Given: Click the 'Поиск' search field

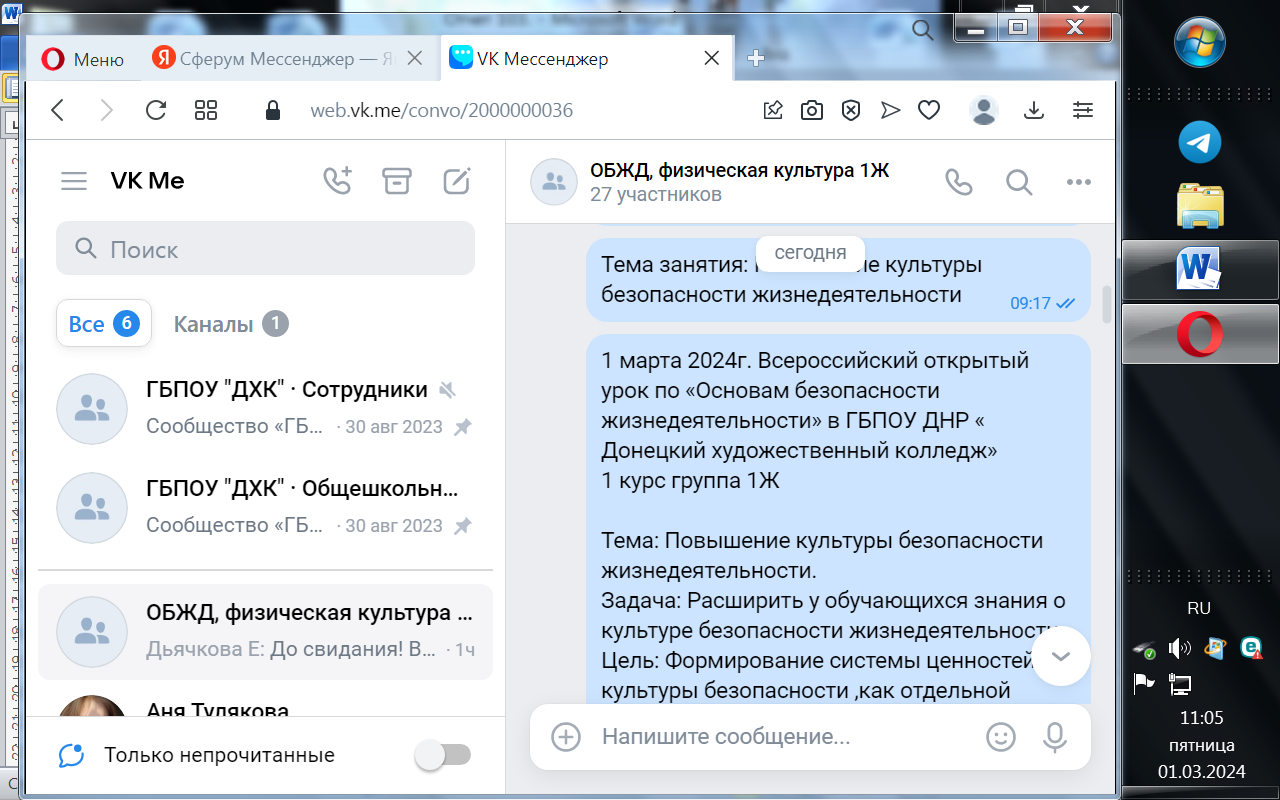Looking at the screenshot, I should pyautogui.click(x=265, y=249).
